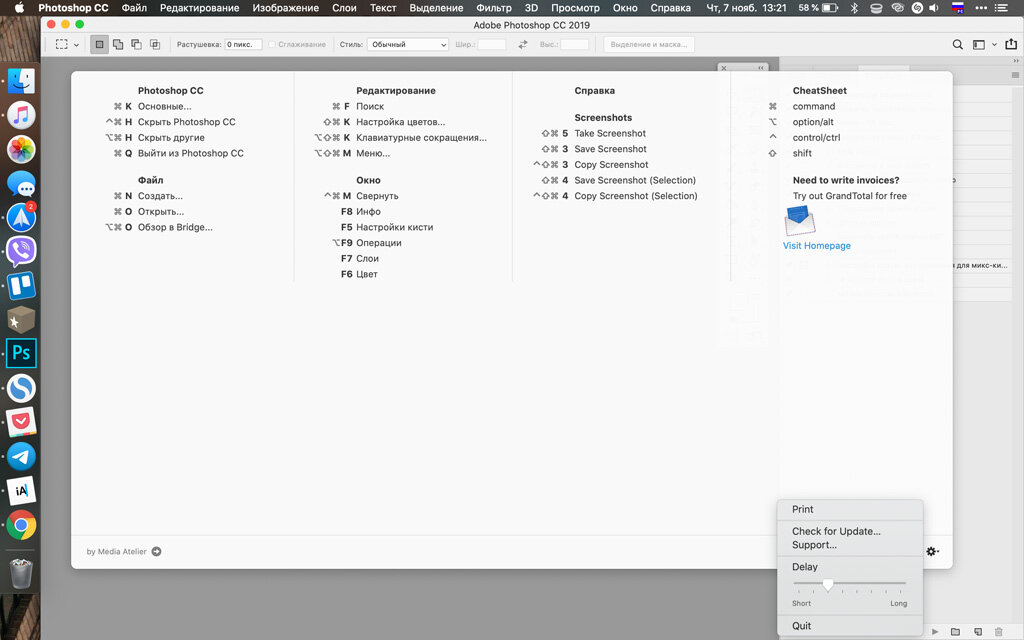Screen dimensions: 1024x640
Task: Click the Share image icon
Action: (1011, 44)
